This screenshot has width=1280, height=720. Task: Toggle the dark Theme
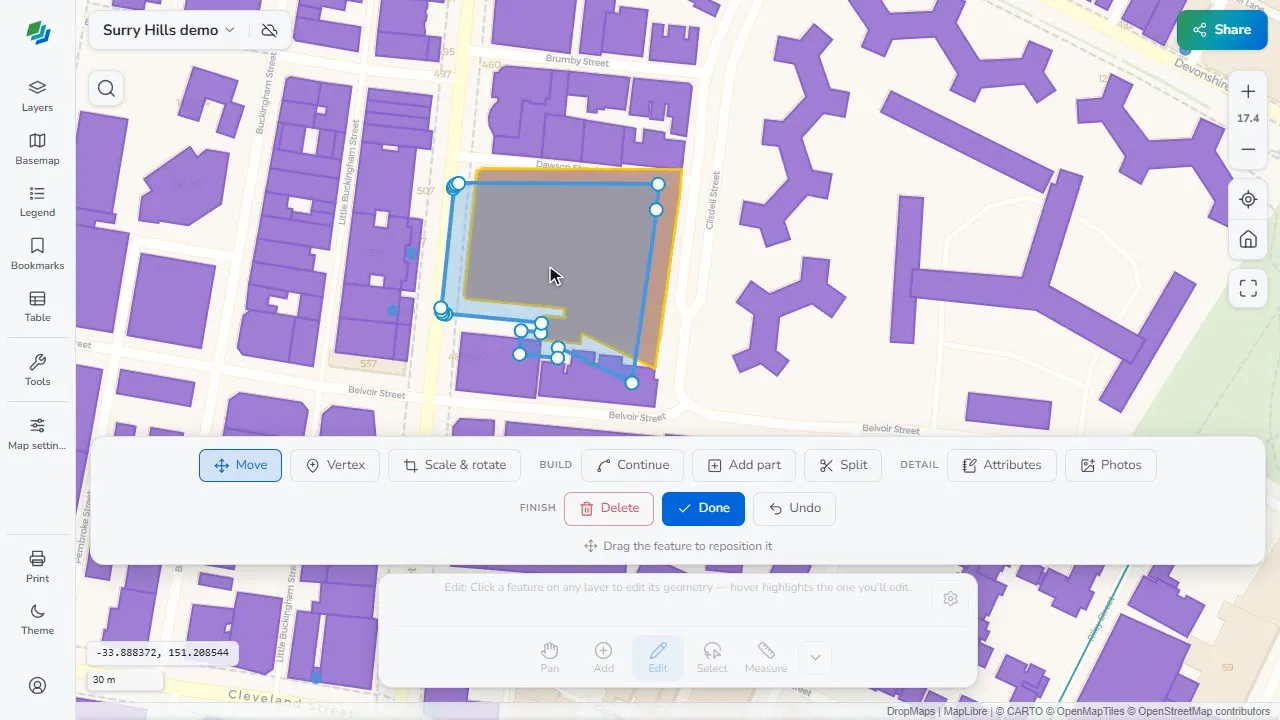(x=37, y=619)
